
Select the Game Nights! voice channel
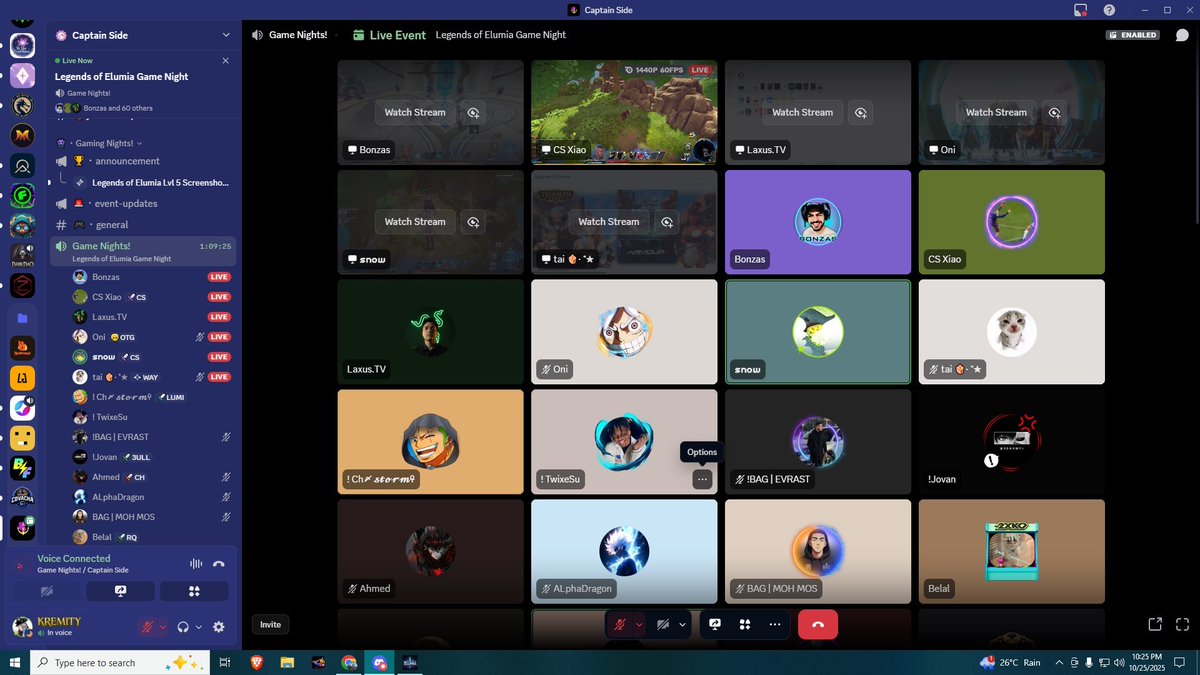143,251
